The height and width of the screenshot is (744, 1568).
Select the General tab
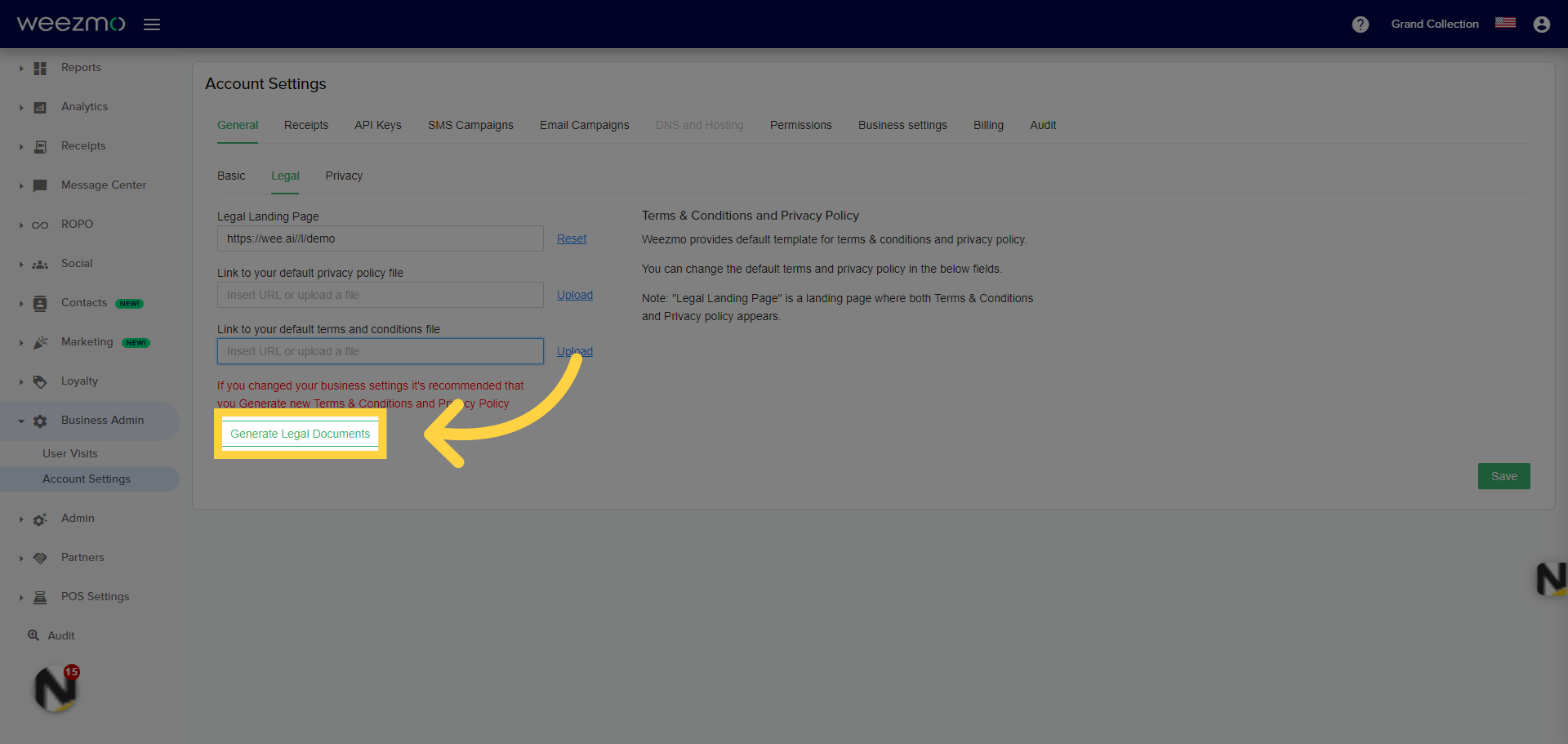tap(238, 125)
